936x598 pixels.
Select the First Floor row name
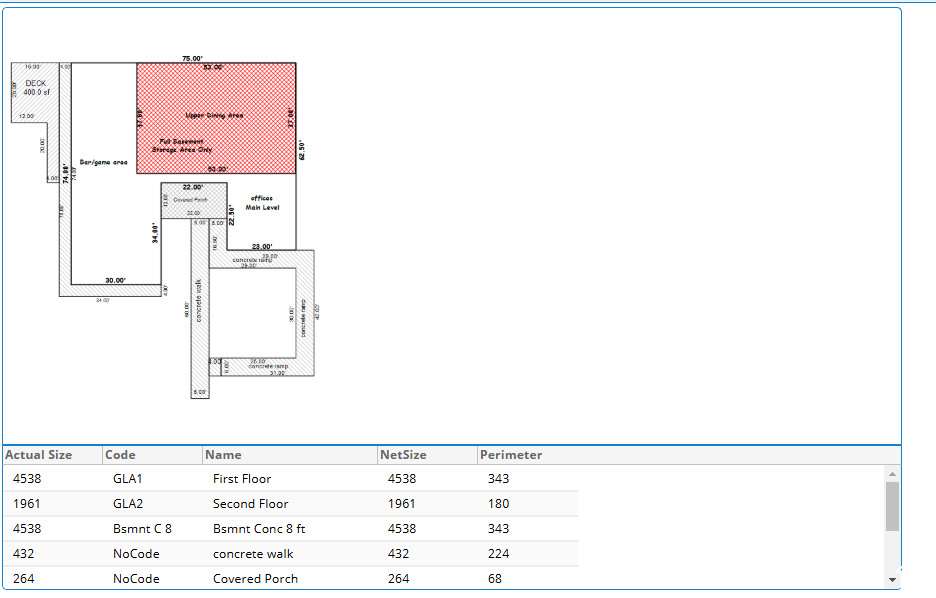click(241, 479)
